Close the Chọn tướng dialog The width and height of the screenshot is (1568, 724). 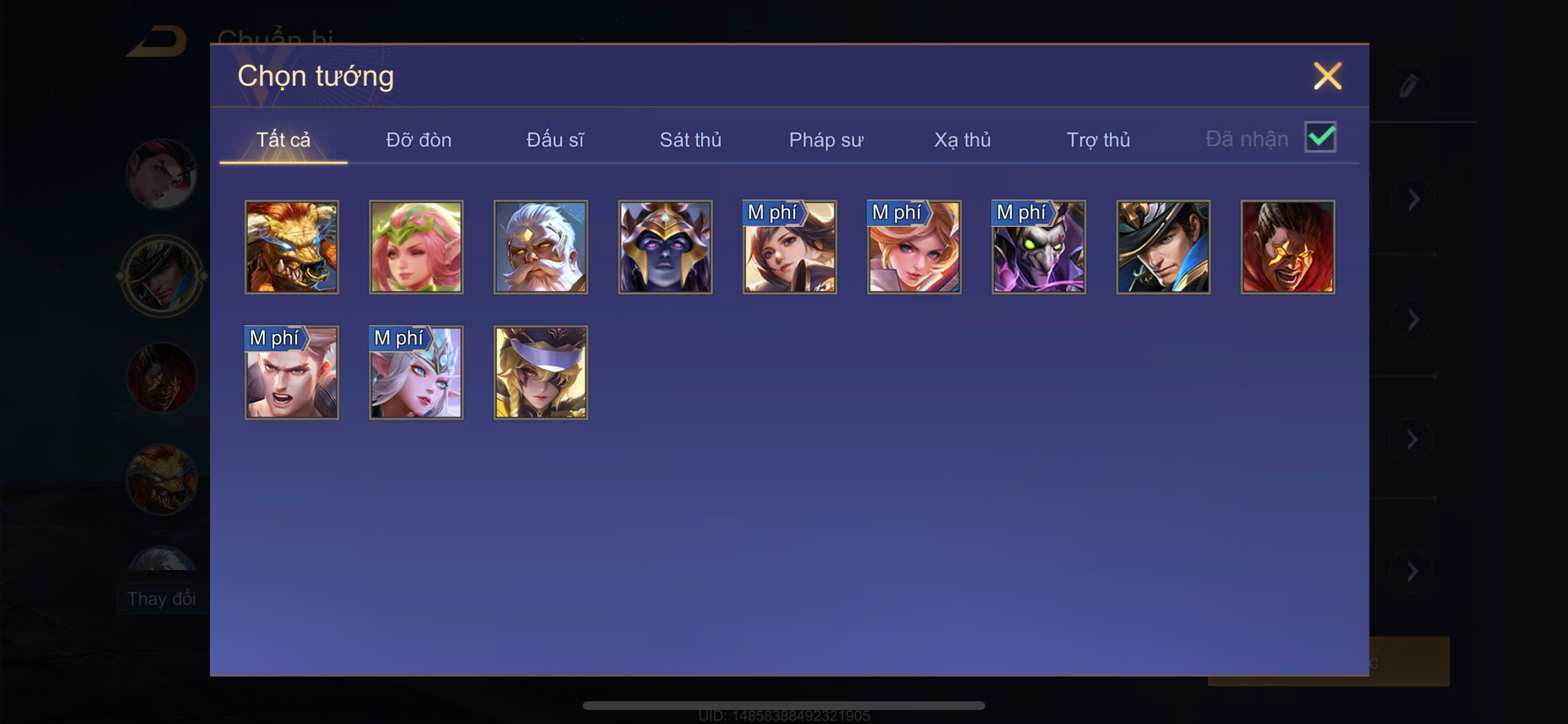coord(1328,76)
